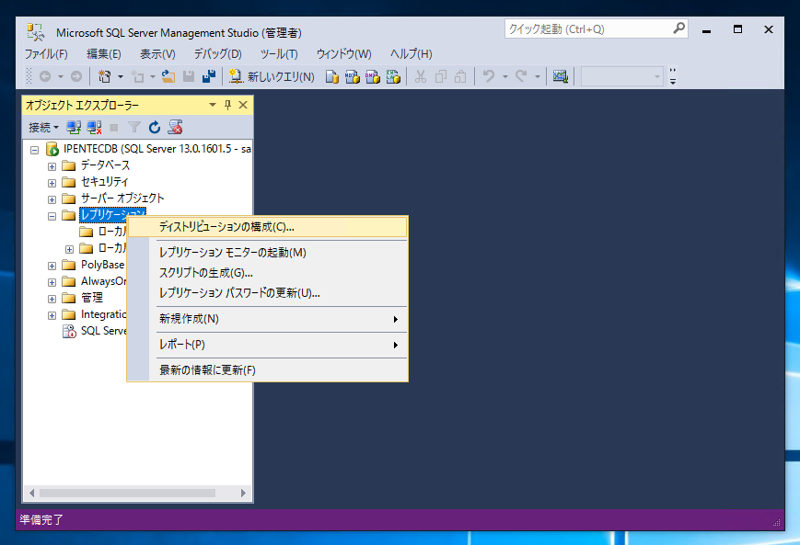The image size is (800, 545).
Task: Open the 編集(E) menu
Action: tap(104, 54)
